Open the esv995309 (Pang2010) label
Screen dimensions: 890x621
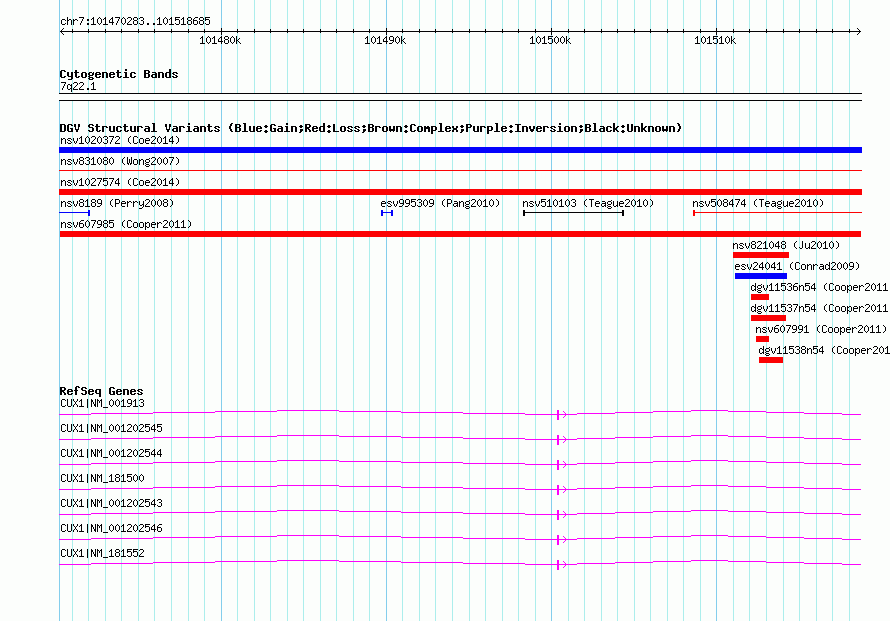[x=440, y=203]
